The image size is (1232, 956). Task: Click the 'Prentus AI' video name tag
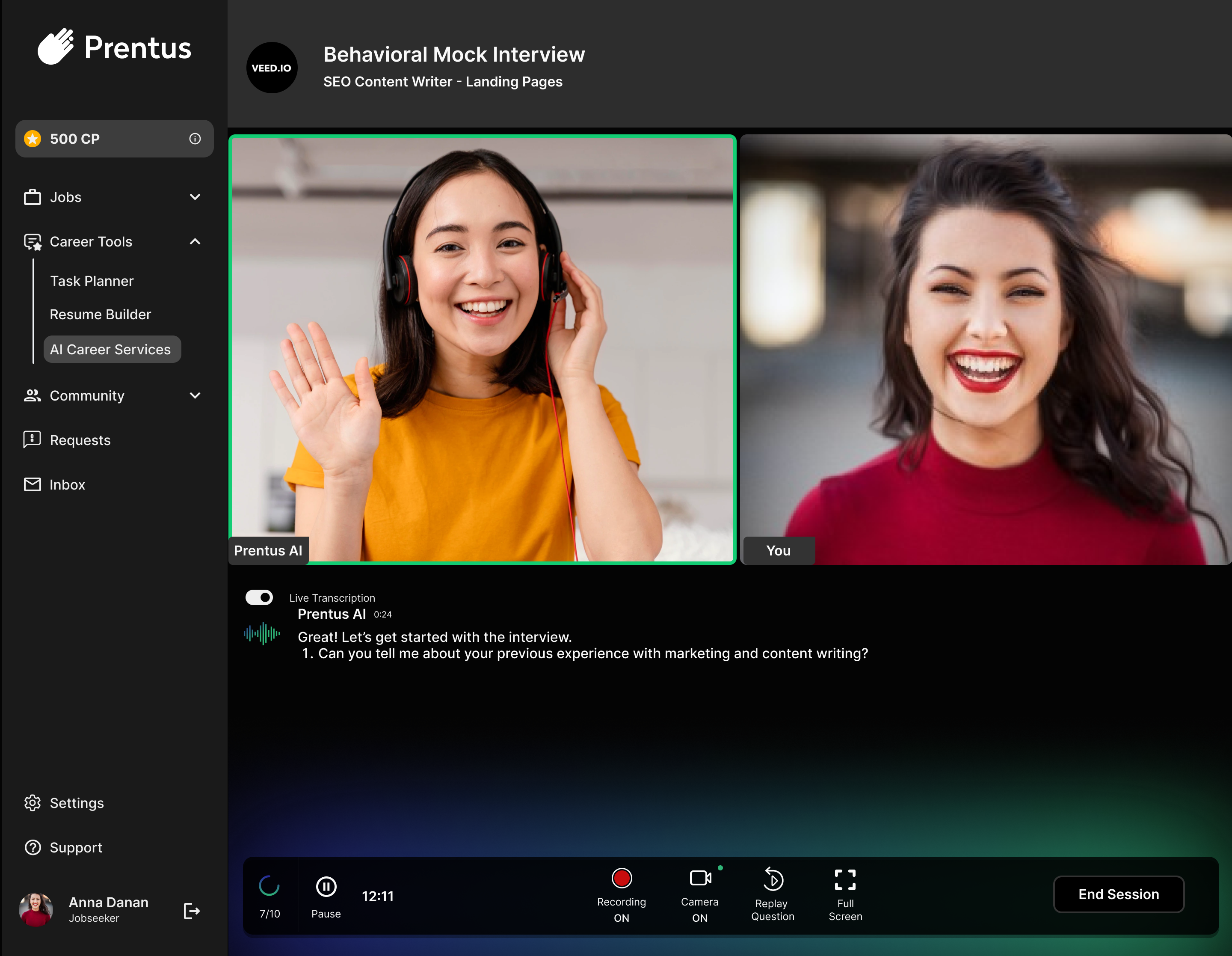point(268,550)
